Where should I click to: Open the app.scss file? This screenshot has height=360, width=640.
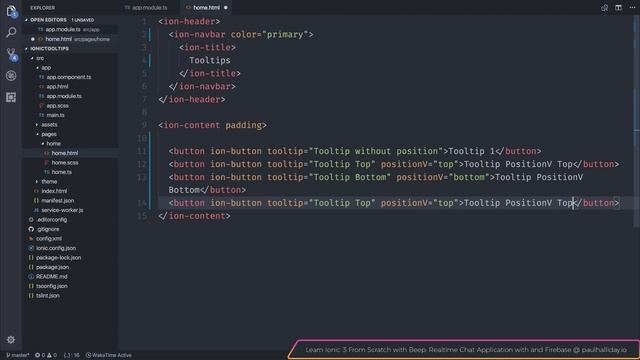point(70,106)
